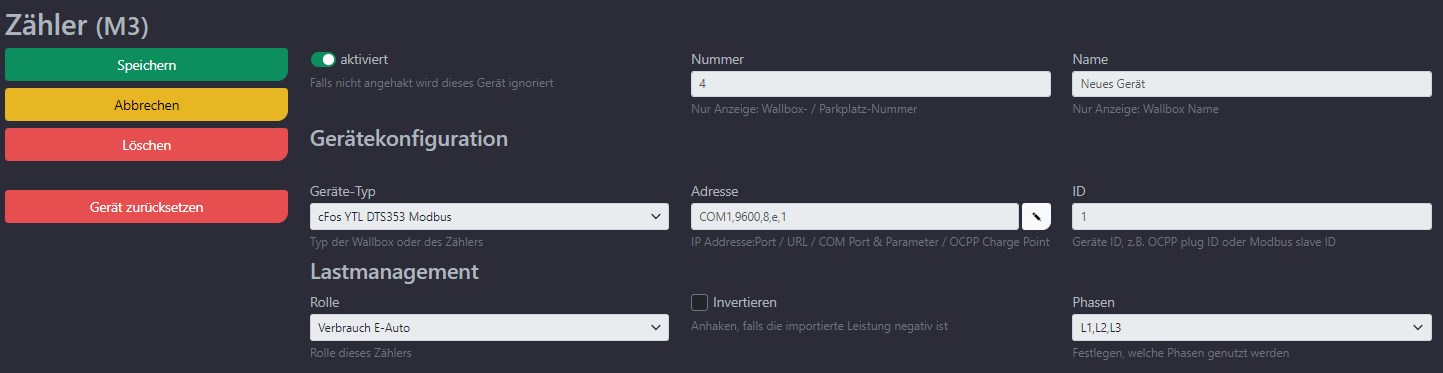Focus the Name input field
Image resolution: width=1443 pixels, height=373 pixels.
[x=1251, y=84]
